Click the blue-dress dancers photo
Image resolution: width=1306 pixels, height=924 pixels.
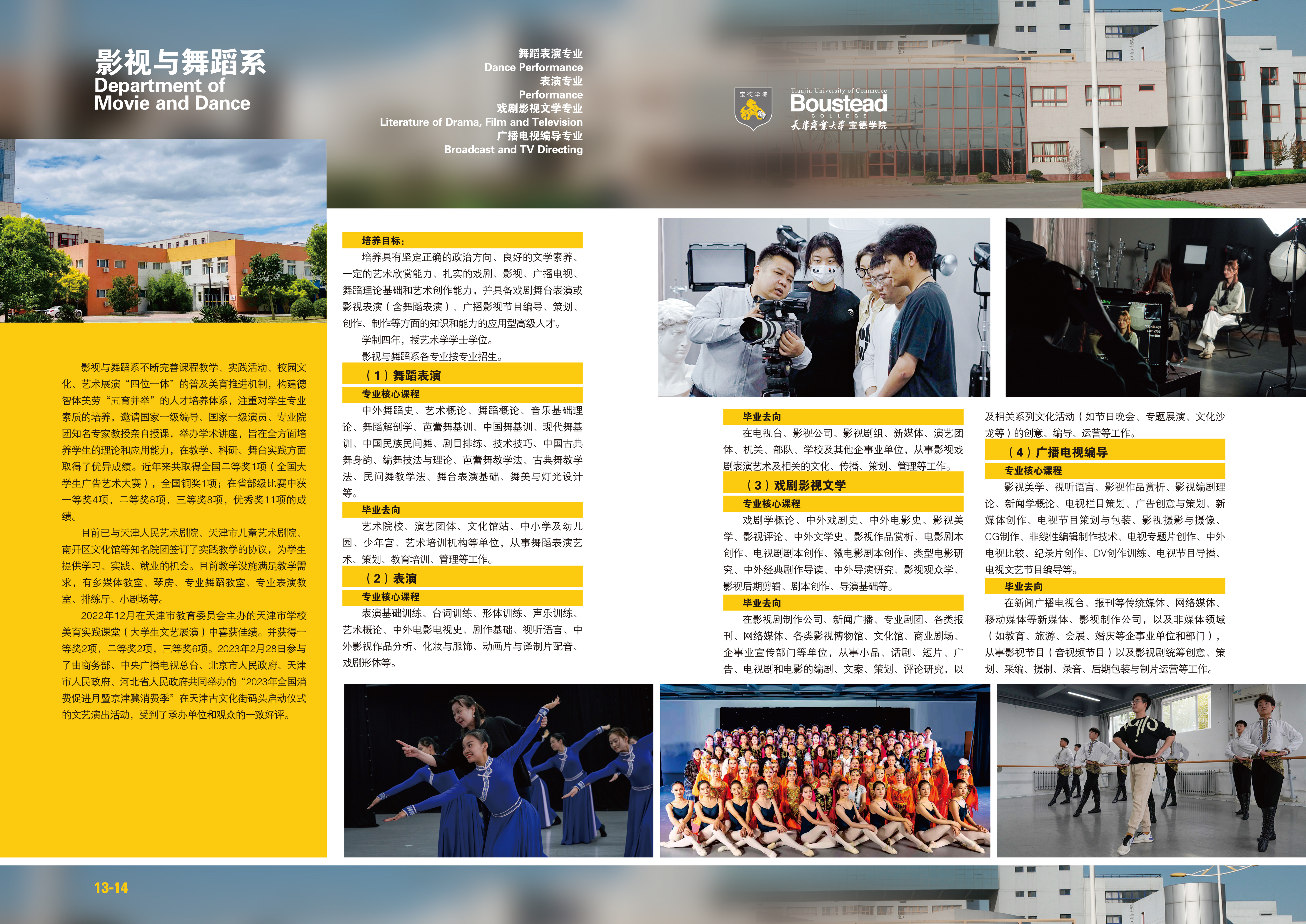(x=499, y=770)
